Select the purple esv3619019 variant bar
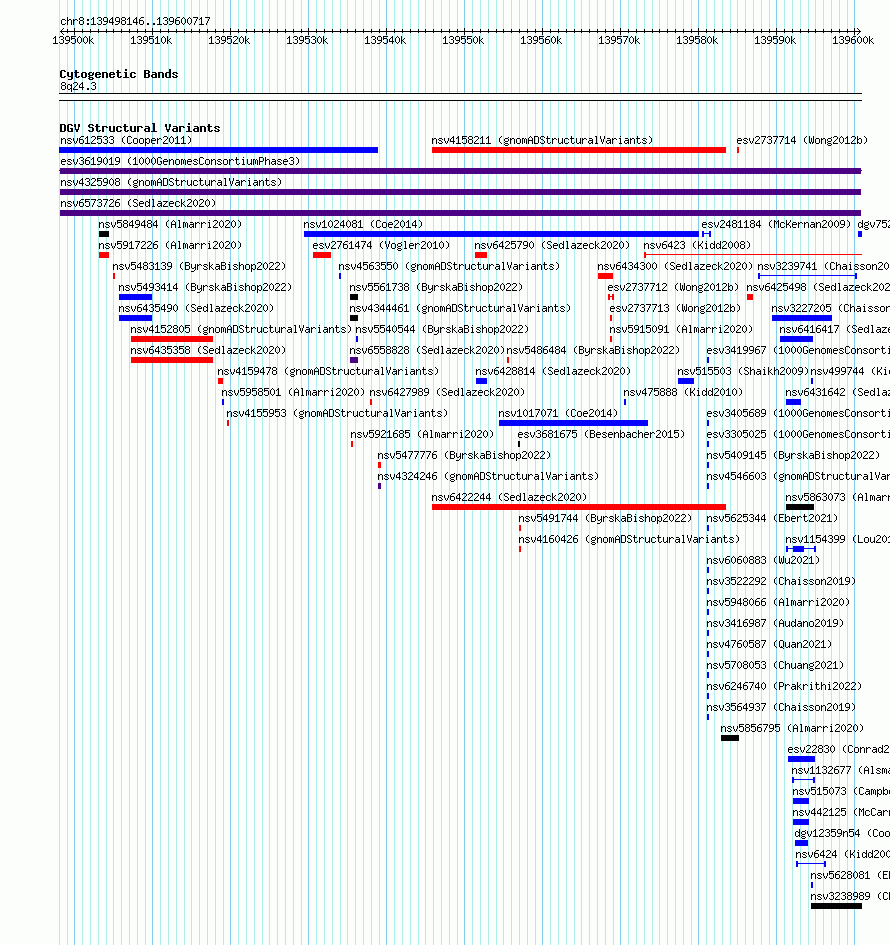Image resolution: width=890 pixels, height=945 pixels. [x=460, y=171]
